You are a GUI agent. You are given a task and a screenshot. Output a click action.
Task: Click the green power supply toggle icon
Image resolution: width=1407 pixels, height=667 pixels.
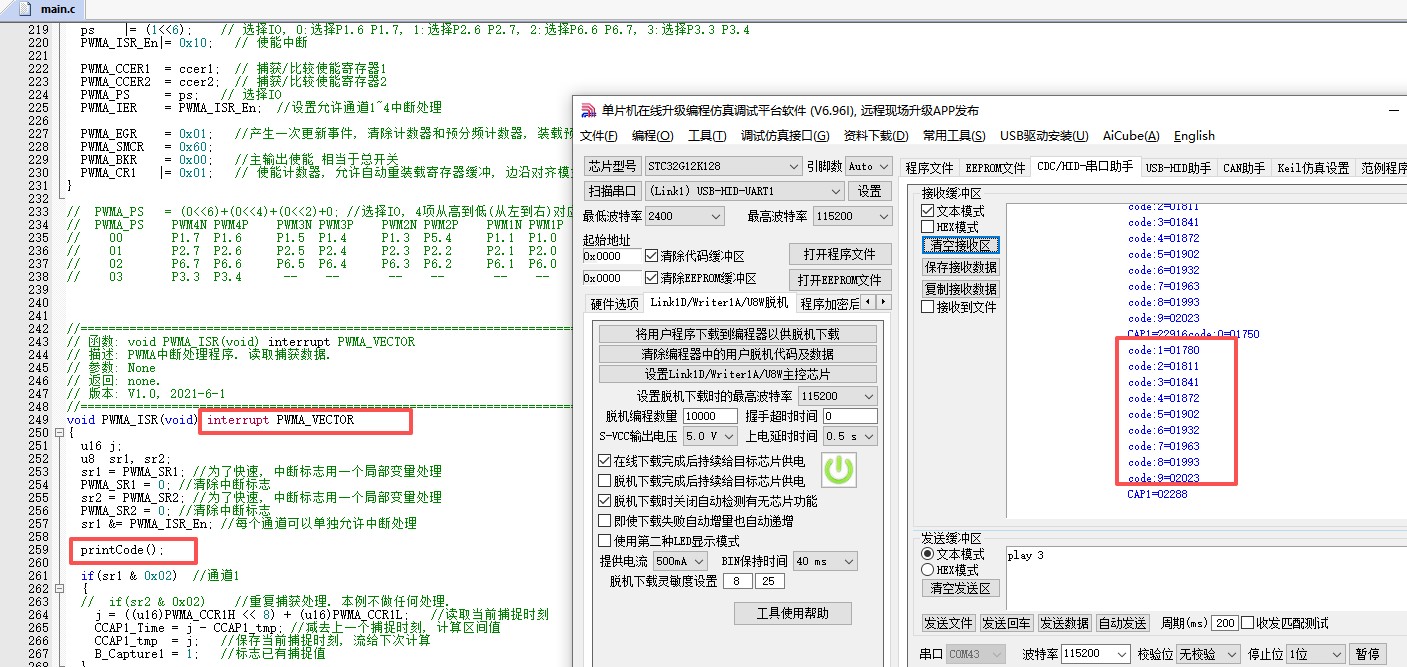coord(838,470)
